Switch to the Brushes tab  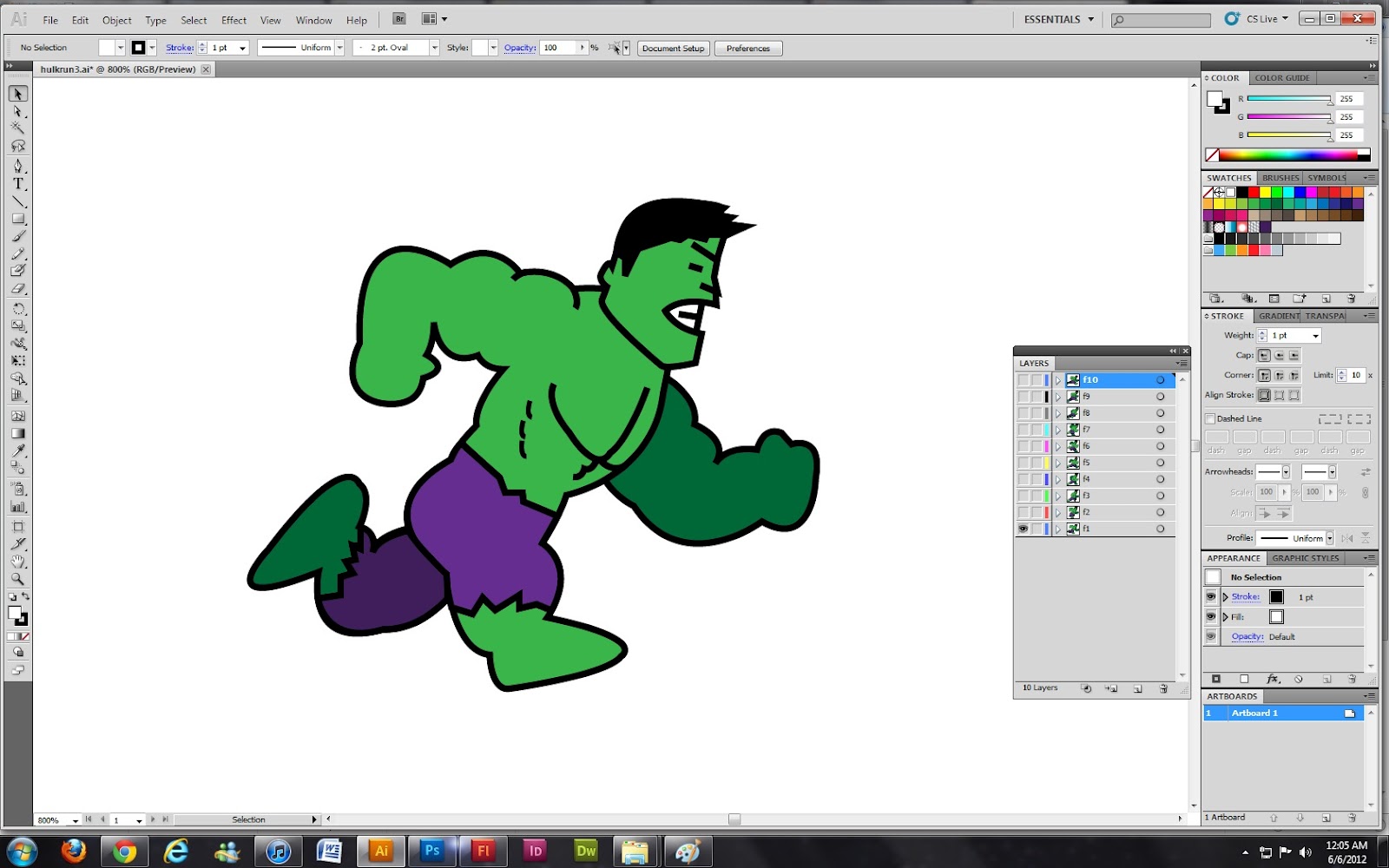pyautogui.click(x=1280, y=178)
